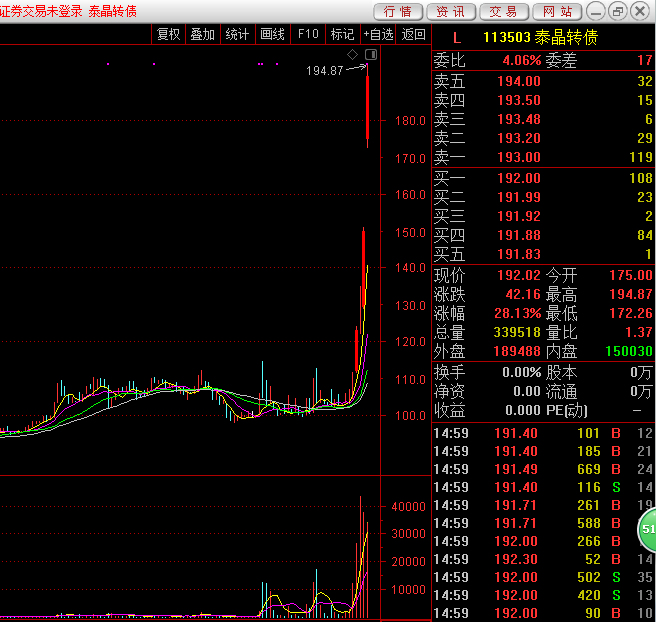
Task: Open the 行情 market quotes tab
Action: [398, 12]
